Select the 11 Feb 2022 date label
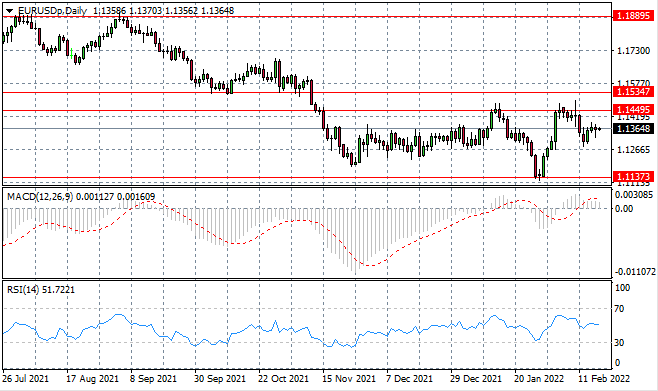The width and height of the screenshot is (658, 391). (x=604, y=379)
